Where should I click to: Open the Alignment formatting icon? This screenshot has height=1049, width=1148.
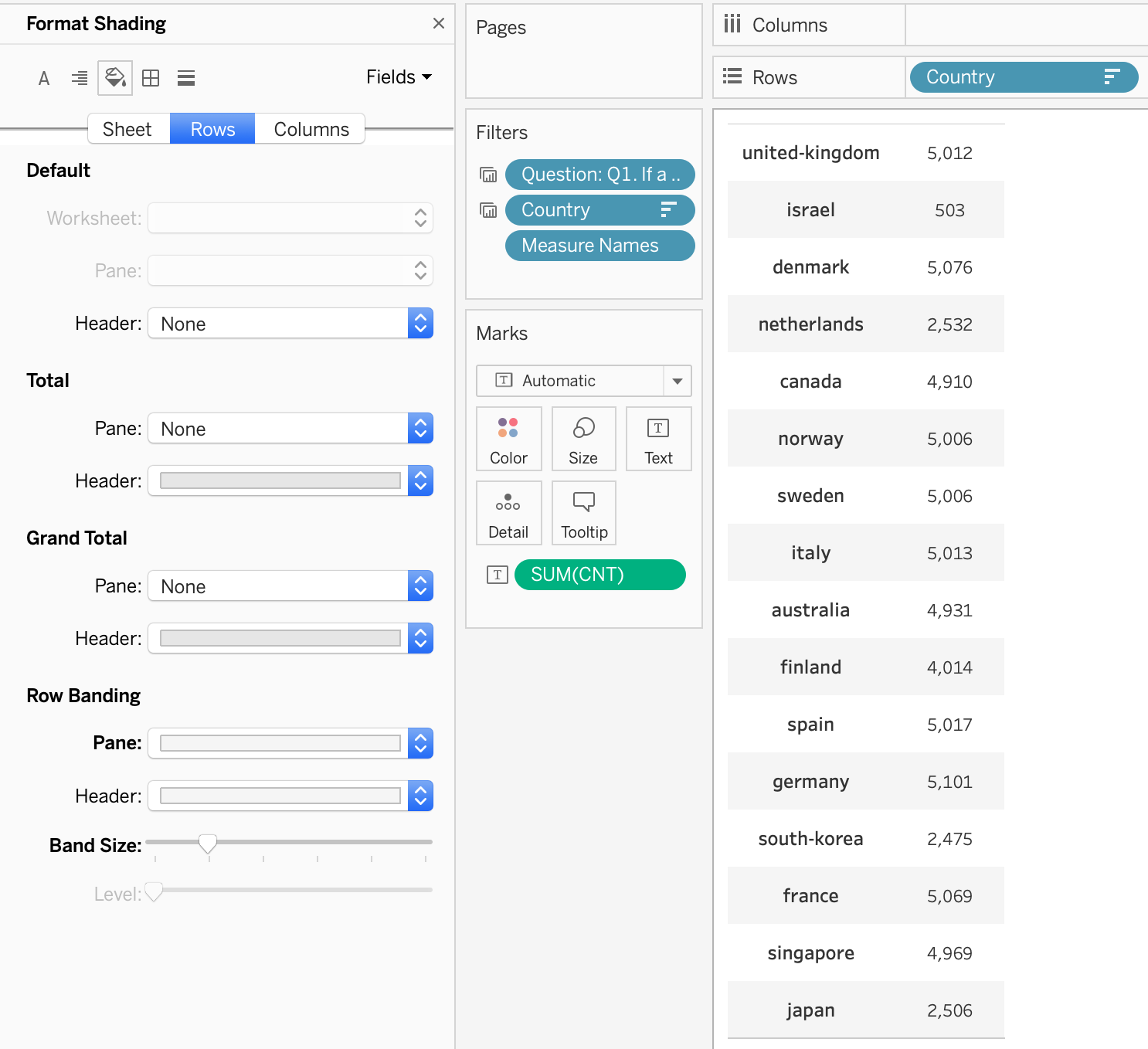pyautogui.click(x=80, y=78)
